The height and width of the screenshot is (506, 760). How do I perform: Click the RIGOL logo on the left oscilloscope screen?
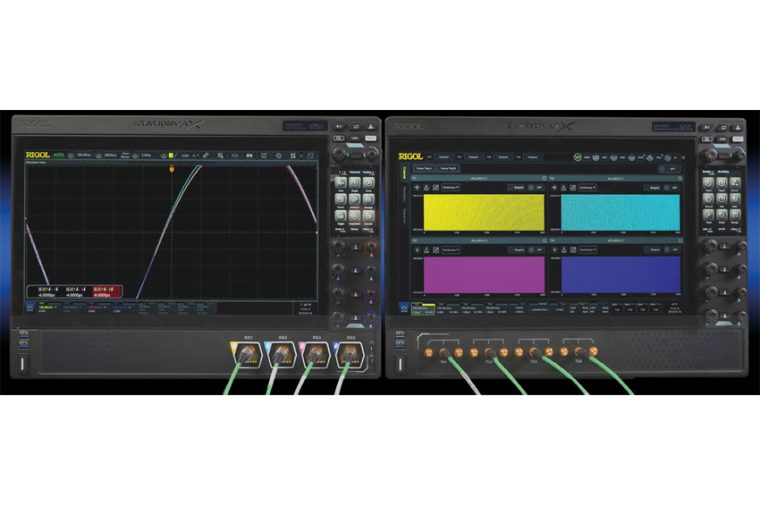tap(39, 156)
